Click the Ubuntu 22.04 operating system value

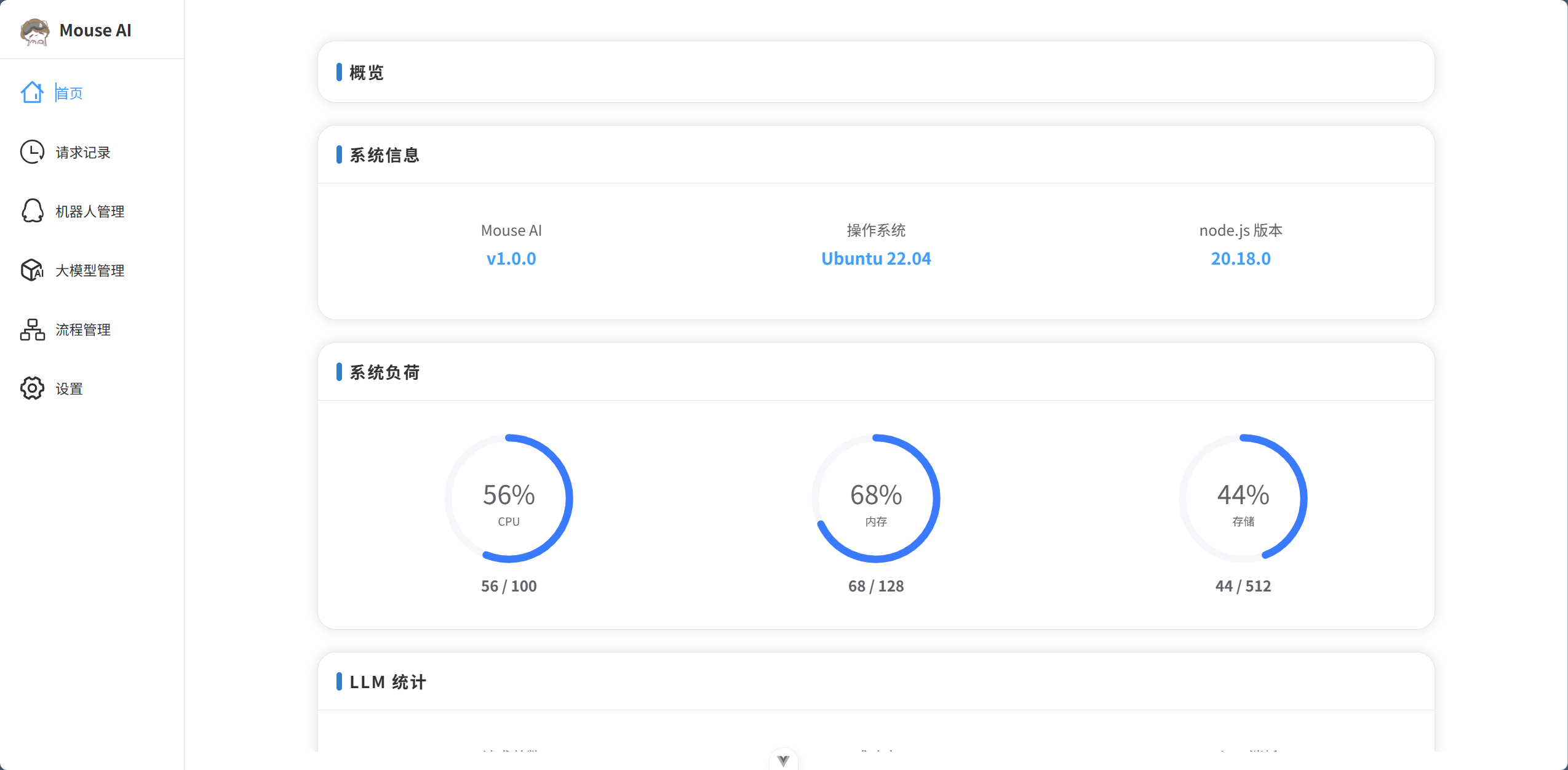click(876, 259)
